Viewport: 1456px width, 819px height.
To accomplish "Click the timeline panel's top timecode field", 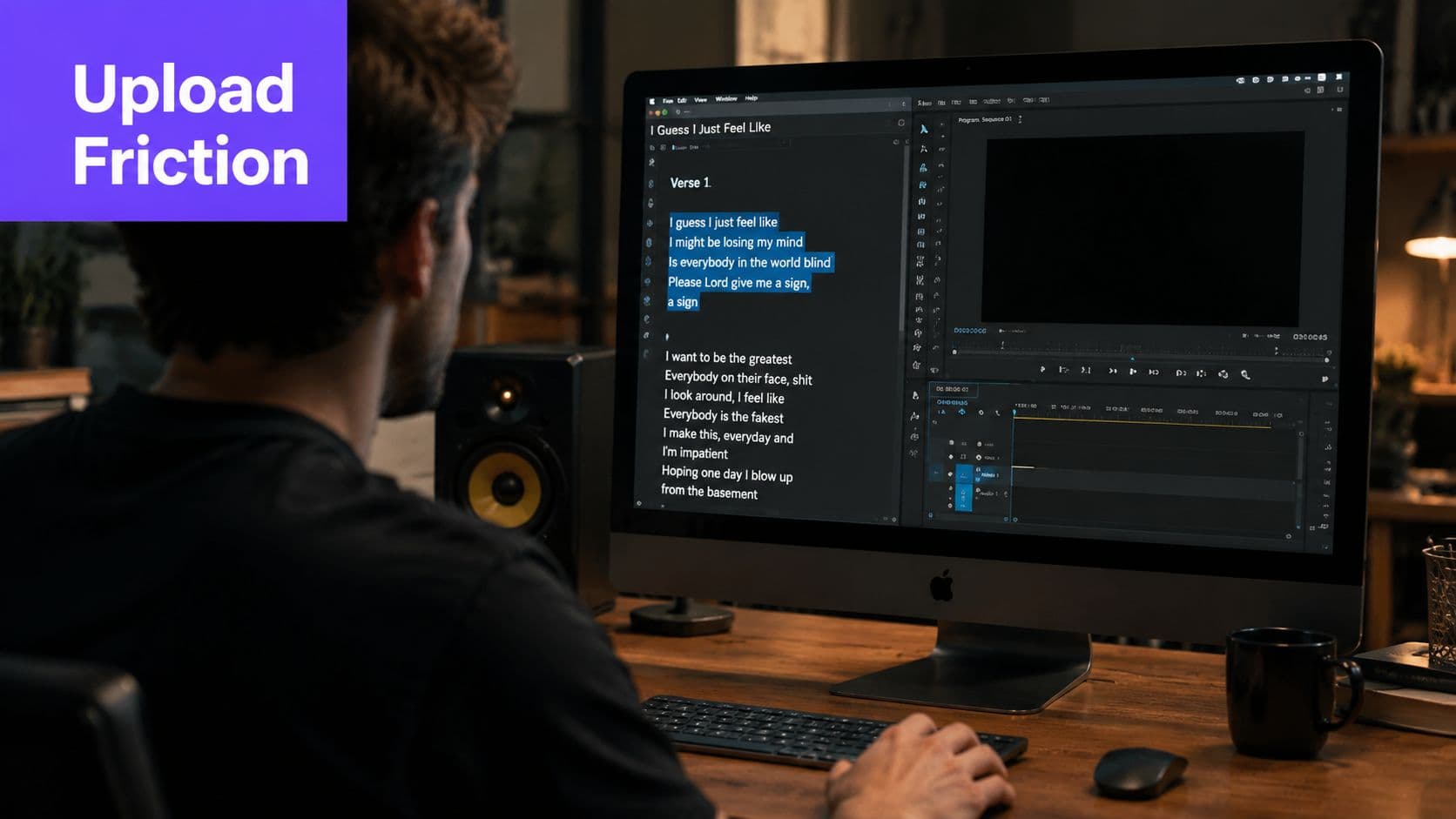I will 952,389.
